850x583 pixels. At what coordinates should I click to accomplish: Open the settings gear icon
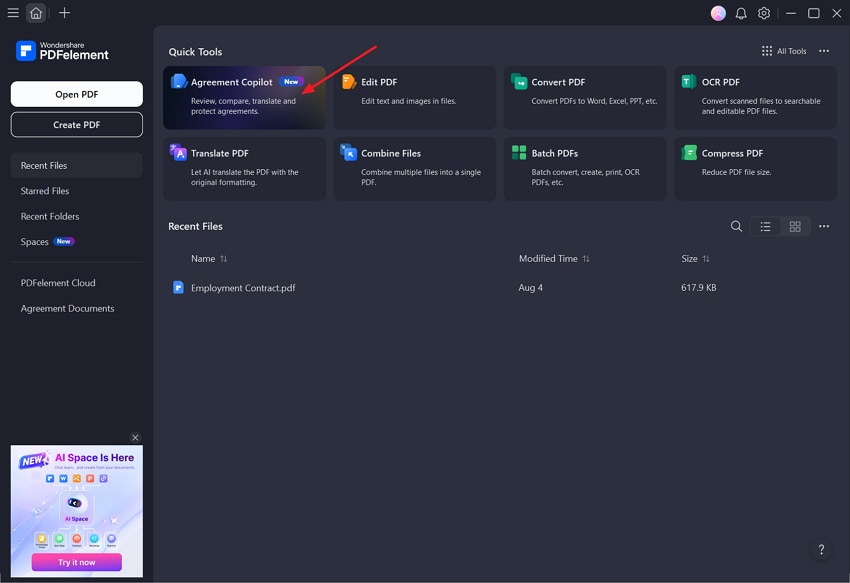coord(763,13)
